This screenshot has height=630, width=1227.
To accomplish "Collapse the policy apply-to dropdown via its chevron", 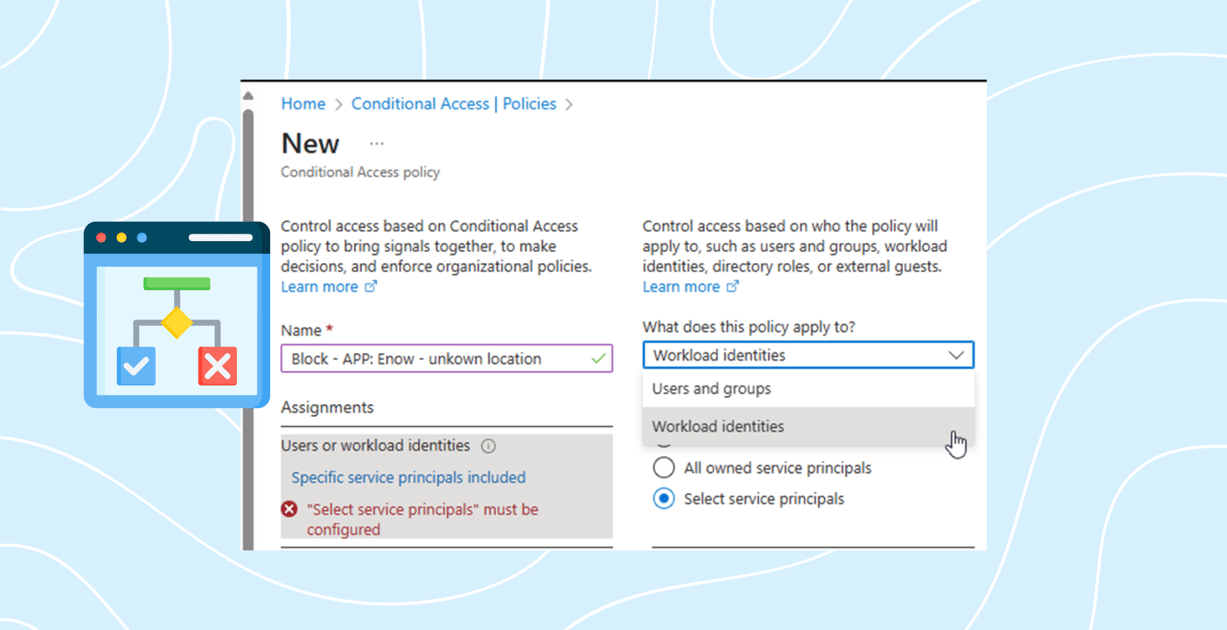I will tap(958, 355).
